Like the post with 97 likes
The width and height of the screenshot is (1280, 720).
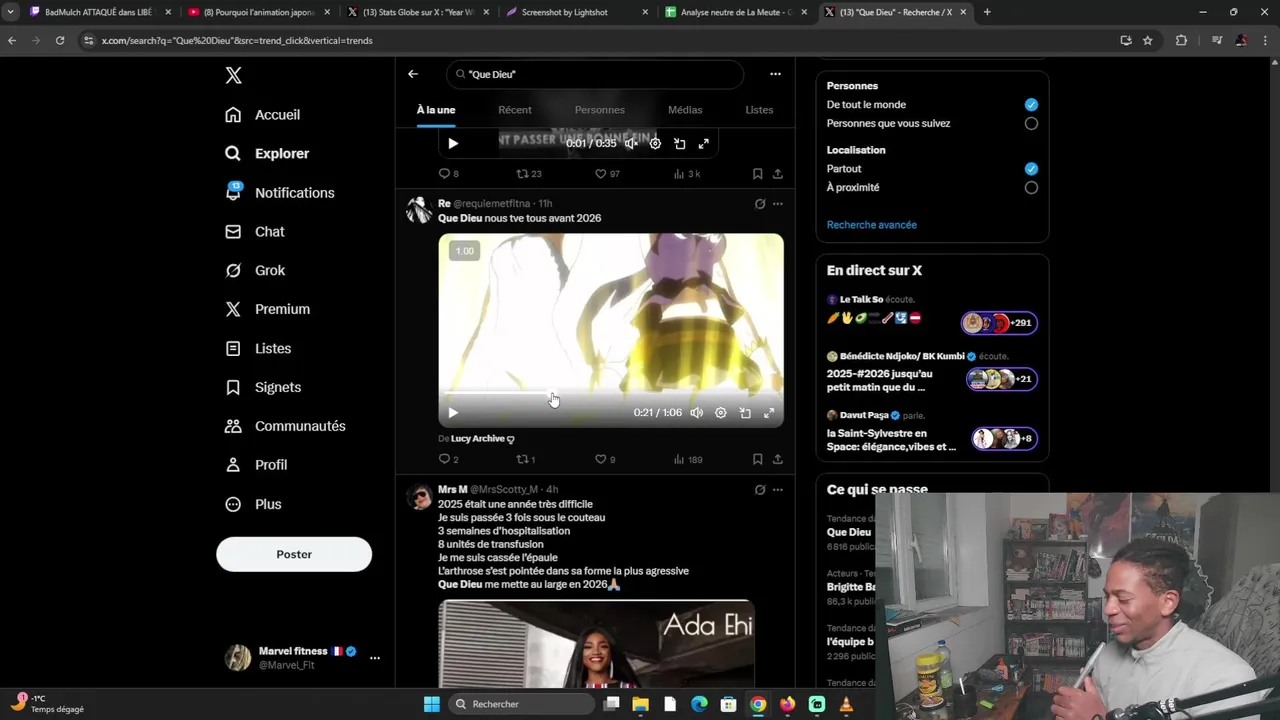pos(607,174)
